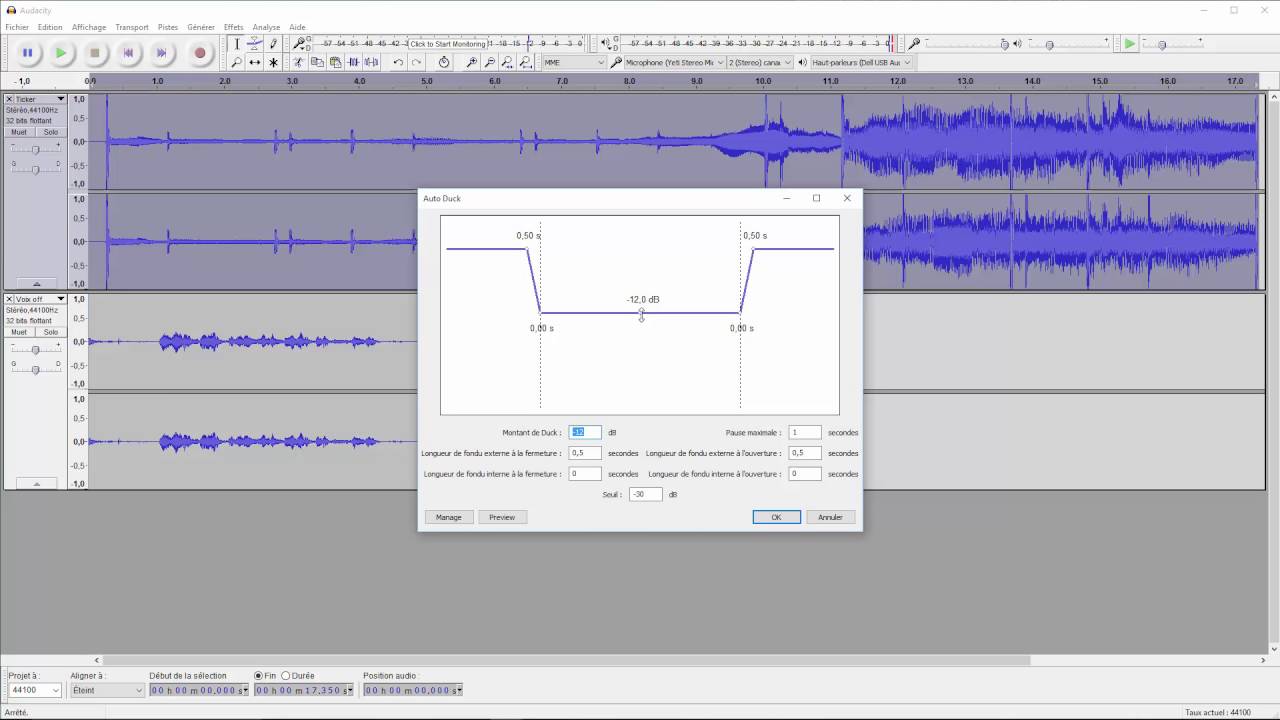Select the Zoom magnifier tool
Viewport: 1280px width, 720px height.
tap(236, 62)
